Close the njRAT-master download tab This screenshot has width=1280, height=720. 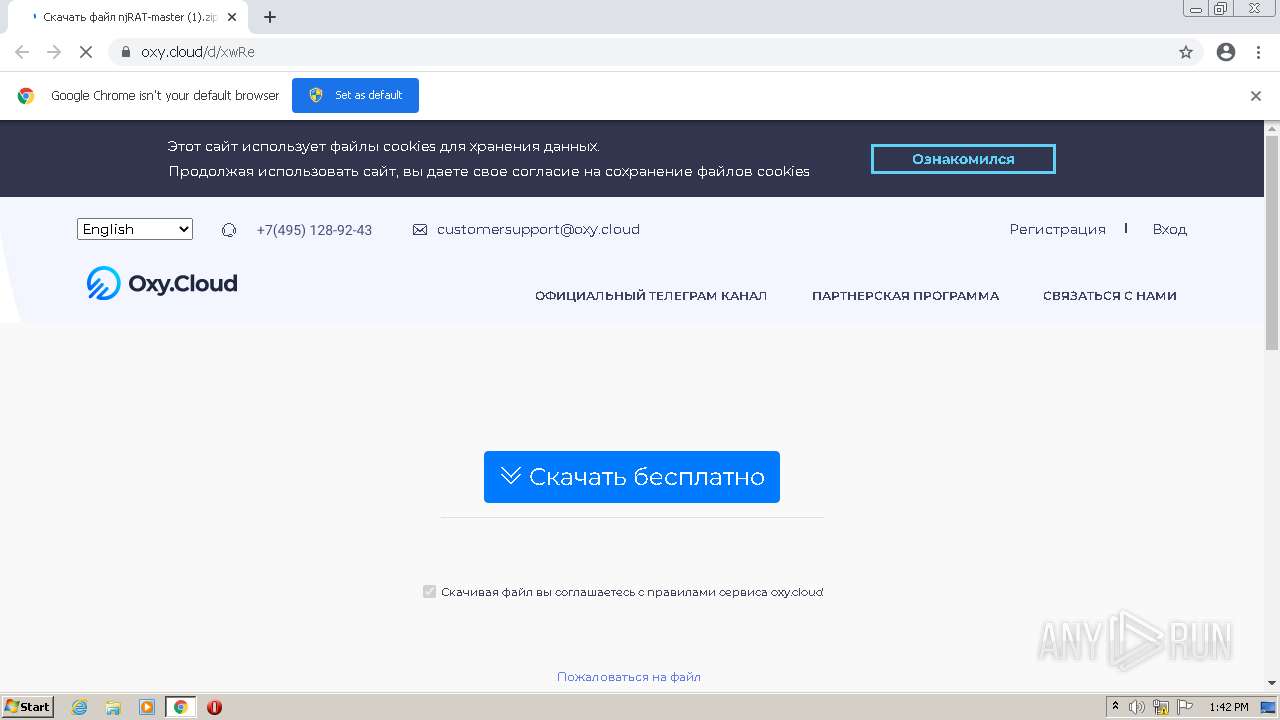click(232, 17)
